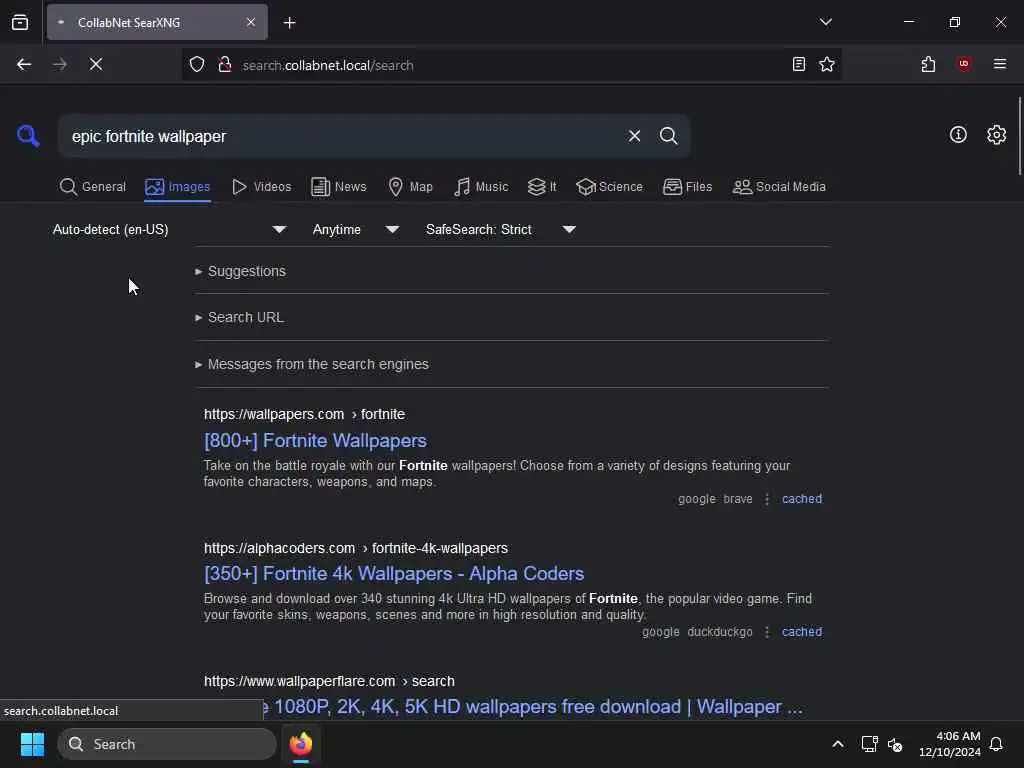Open the SafeSearch: Strict dropdown
1024x768 pixels.
tap(500, 229)
